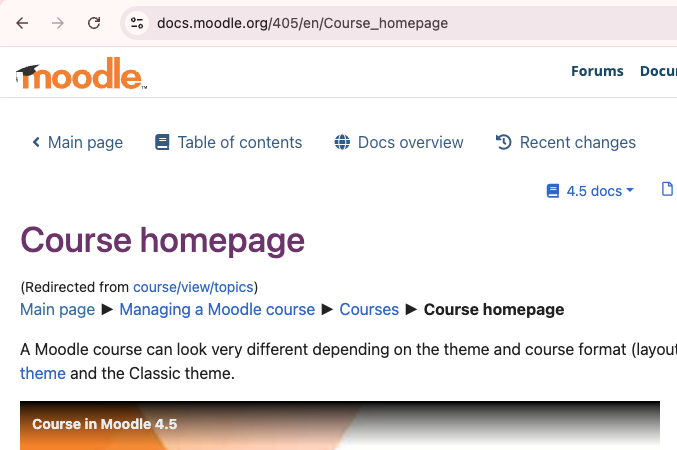Reload the page with the refresh icon
The height and width of the screenshot is (450, 677).
coord(94,23)
